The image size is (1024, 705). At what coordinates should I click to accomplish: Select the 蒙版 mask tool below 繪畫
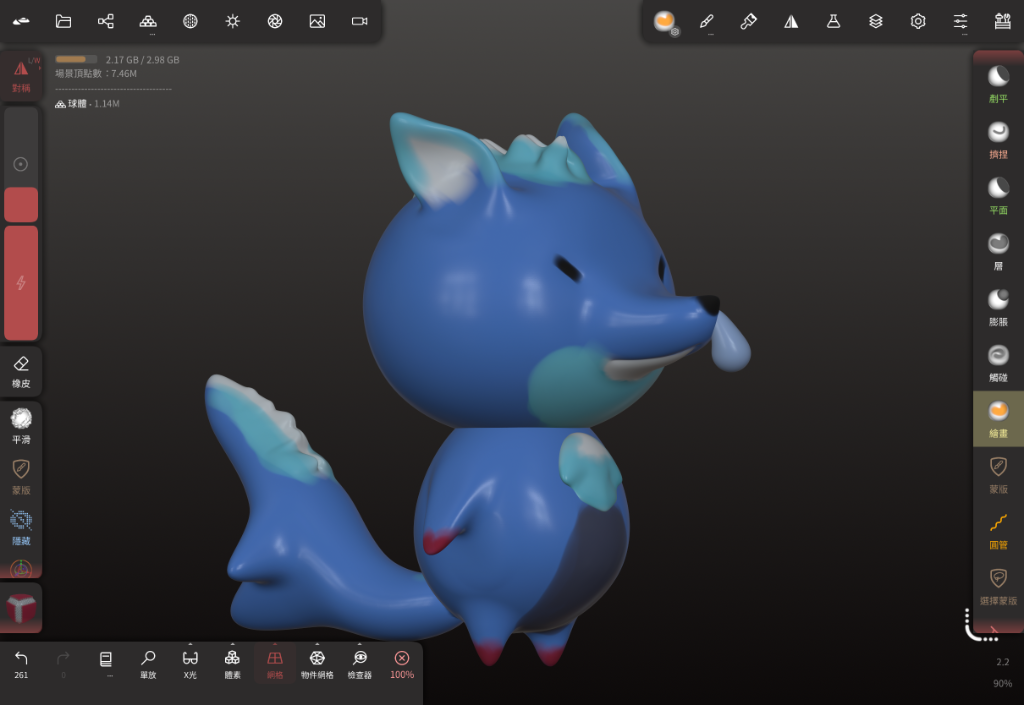pos(999,475)
